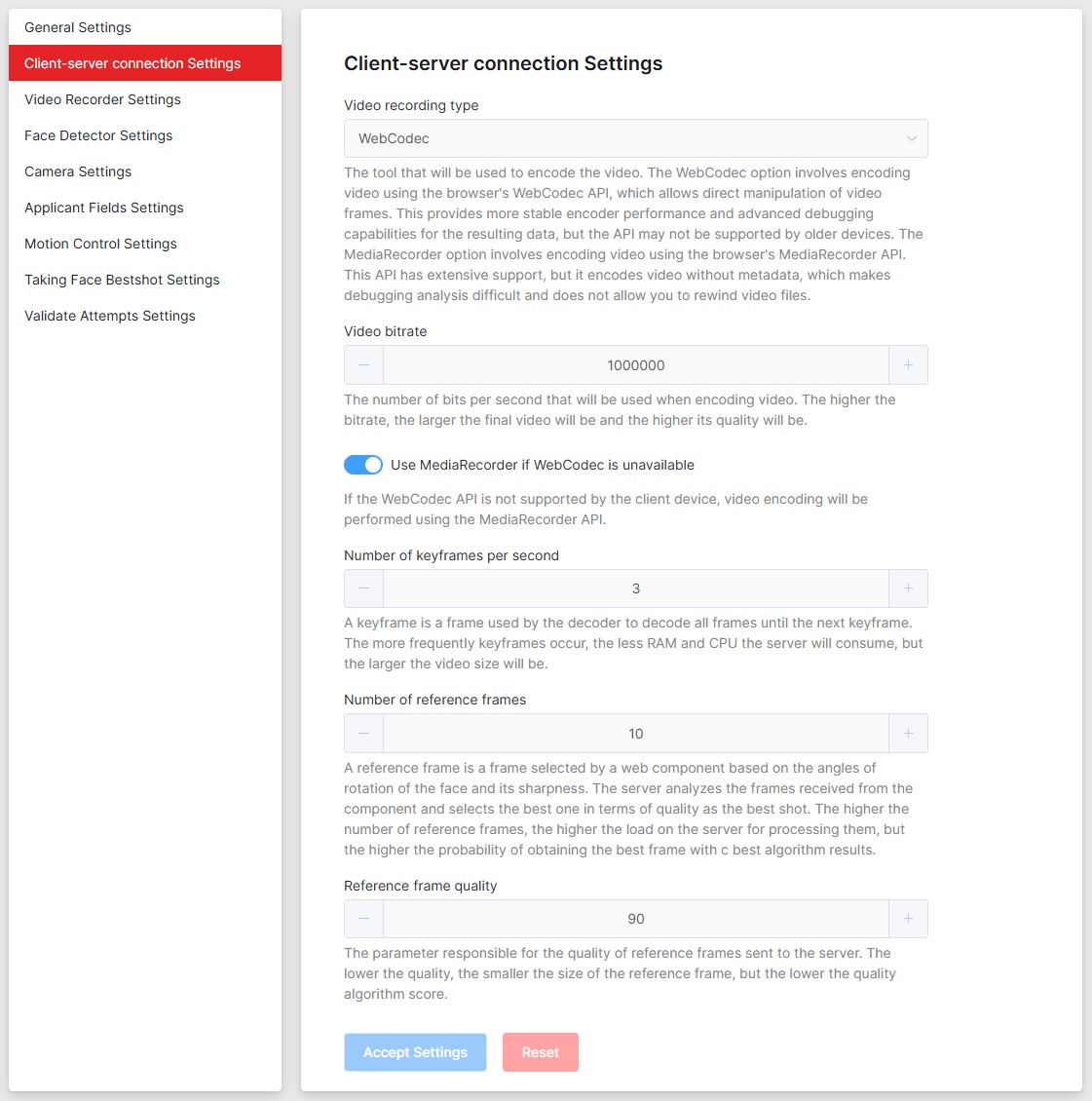Decrease Reference frame quality value
This screenshot has width=1092, height=1101.
364,919
